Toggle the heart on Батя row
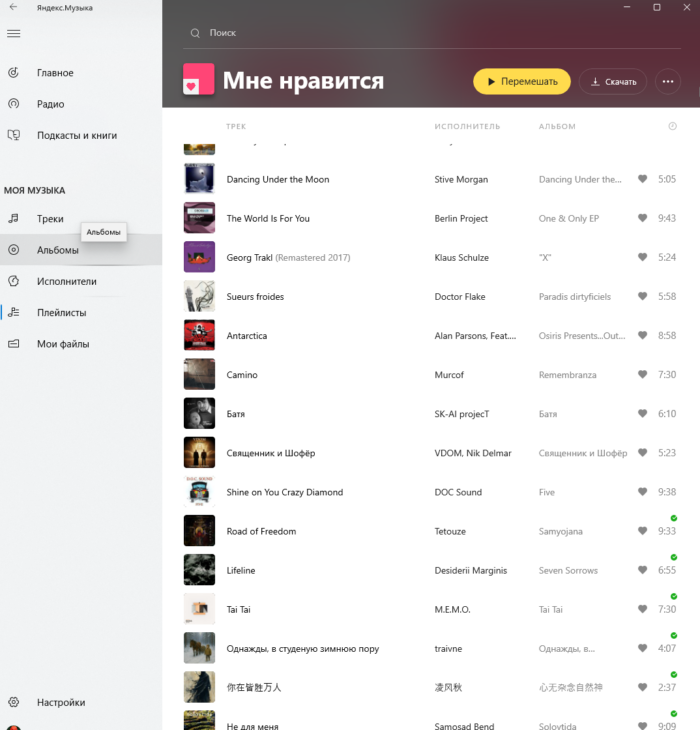The image size is (700, 730). coord(642,413)
